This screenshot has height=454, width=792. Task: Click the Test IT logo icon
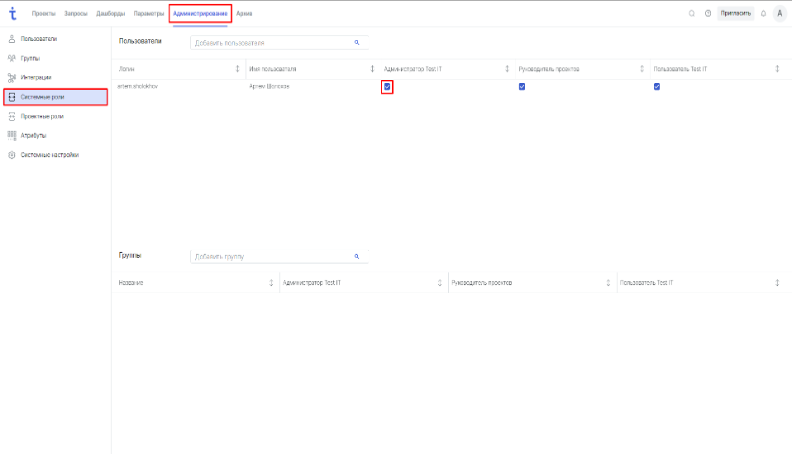click(x=13, y=14)
